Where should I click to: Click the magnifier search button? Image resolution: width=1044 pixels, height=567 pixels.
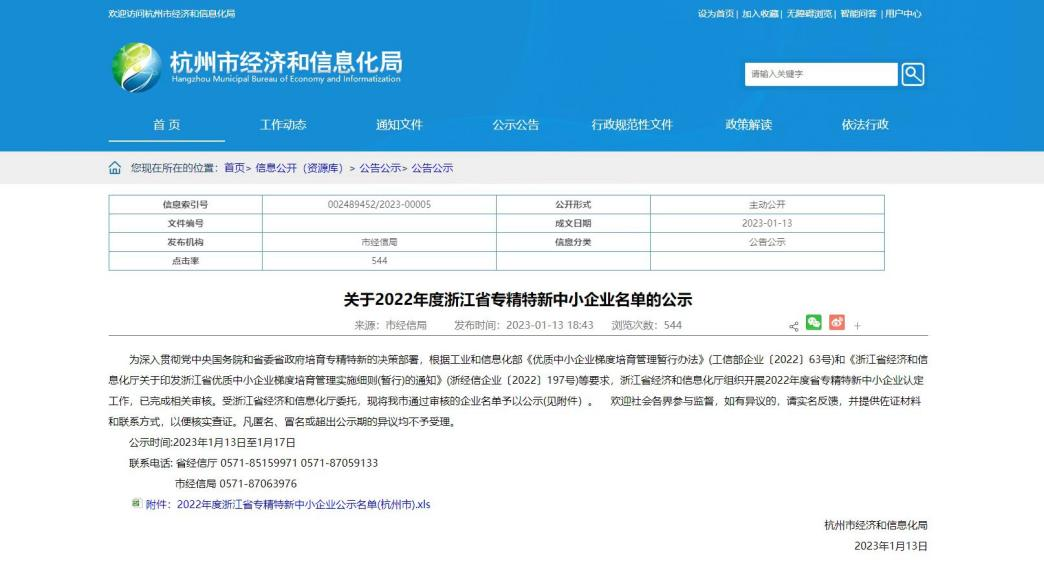tap(912, 74)
